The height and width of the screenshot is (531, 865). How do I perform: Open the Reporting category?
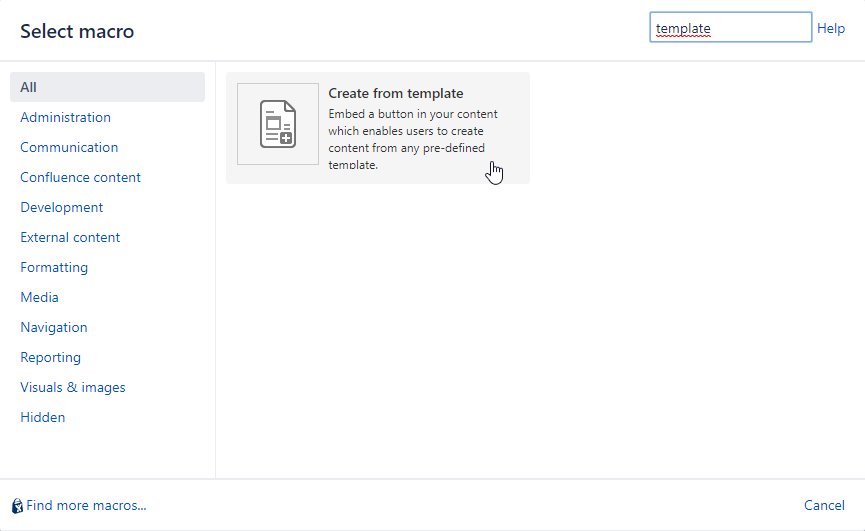(50, 357)
